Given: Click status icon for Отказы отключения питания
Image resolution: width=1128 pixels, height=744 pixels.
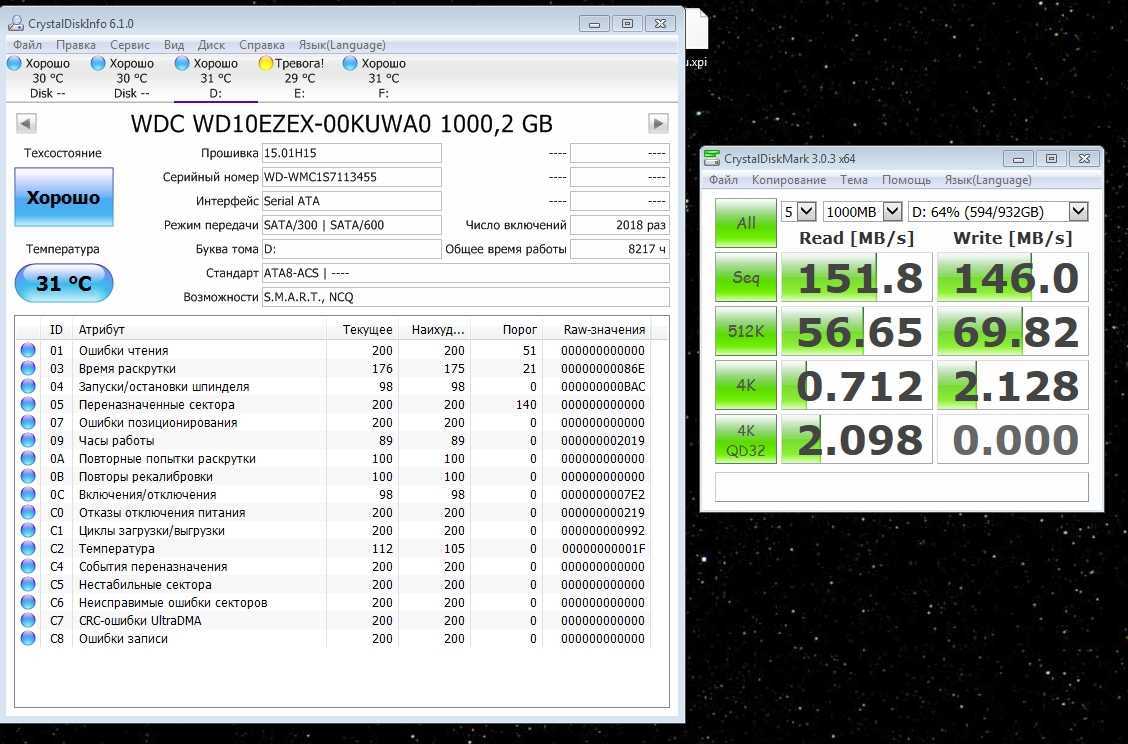Looking at the screenshot, I should tap(28, 512).
